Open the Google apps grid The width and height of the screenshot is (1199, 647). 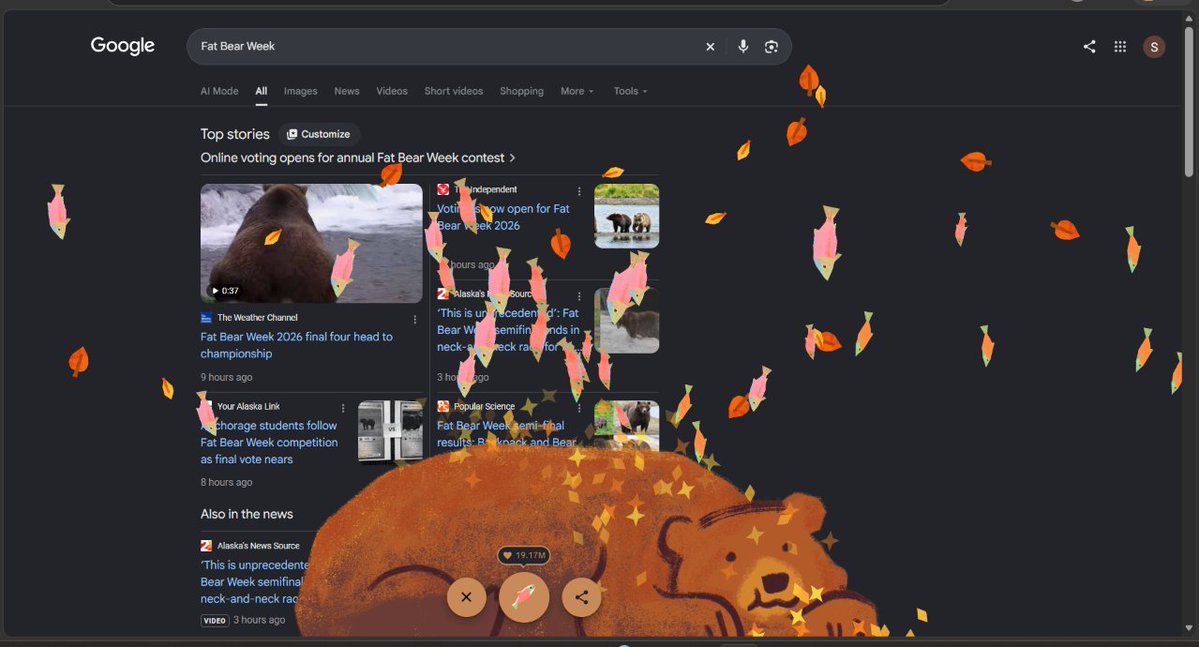tap(1119, 47)
